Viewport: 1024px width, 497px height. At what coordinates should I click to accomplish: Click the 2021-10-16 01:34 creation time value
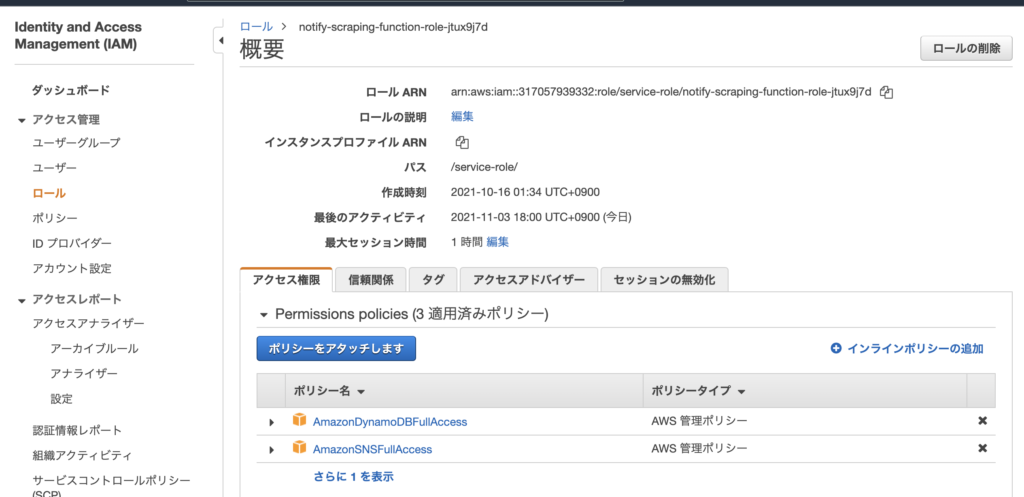click(525, 192)
